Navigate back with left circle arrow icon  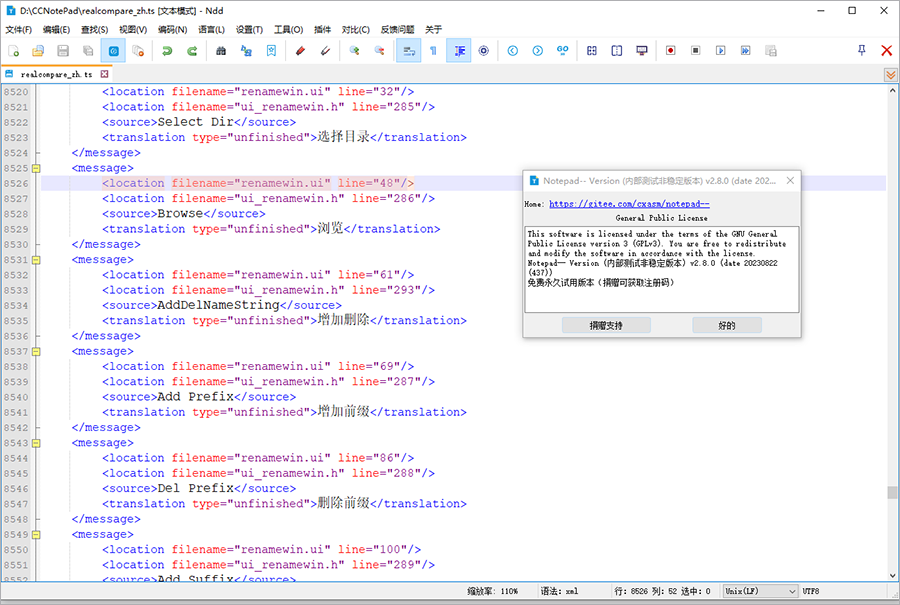click(x=513, y=51)
